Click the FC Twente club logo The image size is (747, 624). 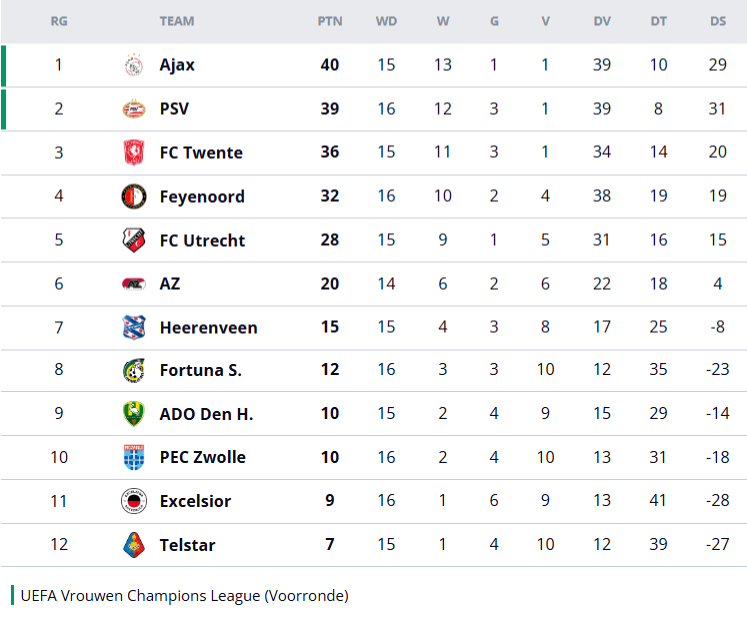(133, 153)
